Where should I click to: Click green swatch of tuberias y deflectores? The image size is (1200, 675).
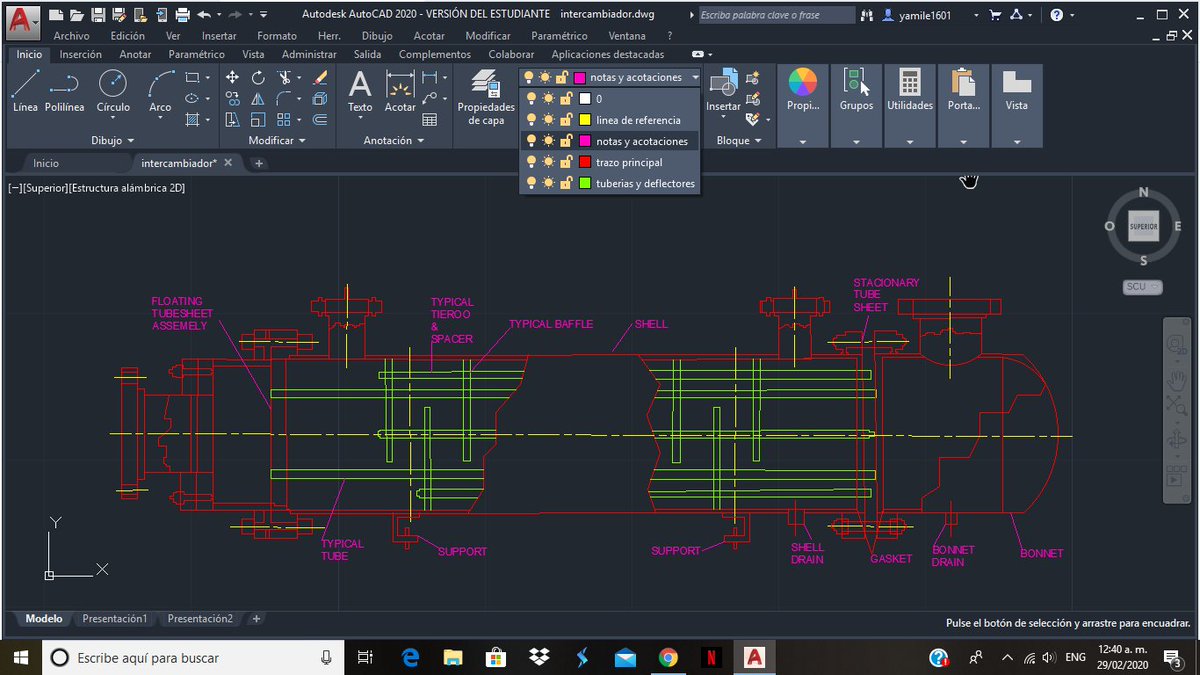point(584,183)
